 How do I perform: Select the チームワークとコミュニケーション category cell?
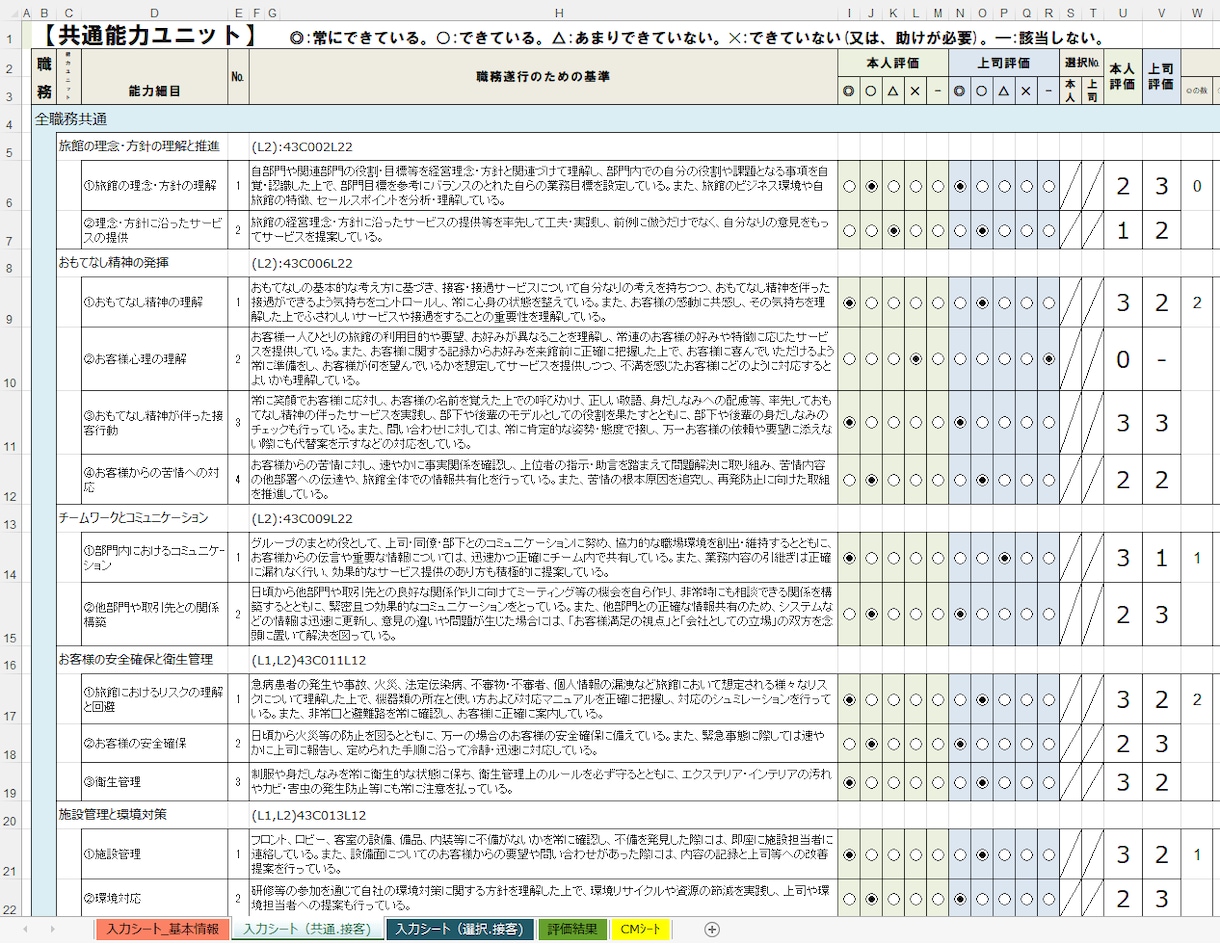click(133, 518)
